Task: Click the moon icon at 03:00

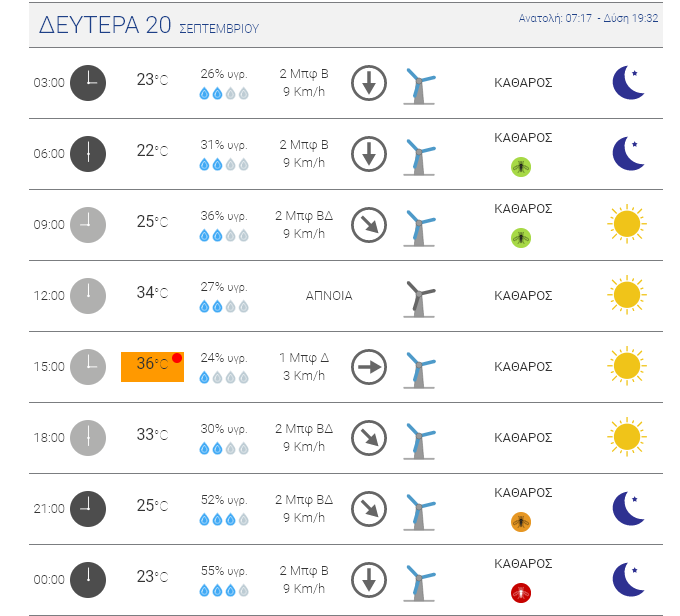Action: point(628,82)
